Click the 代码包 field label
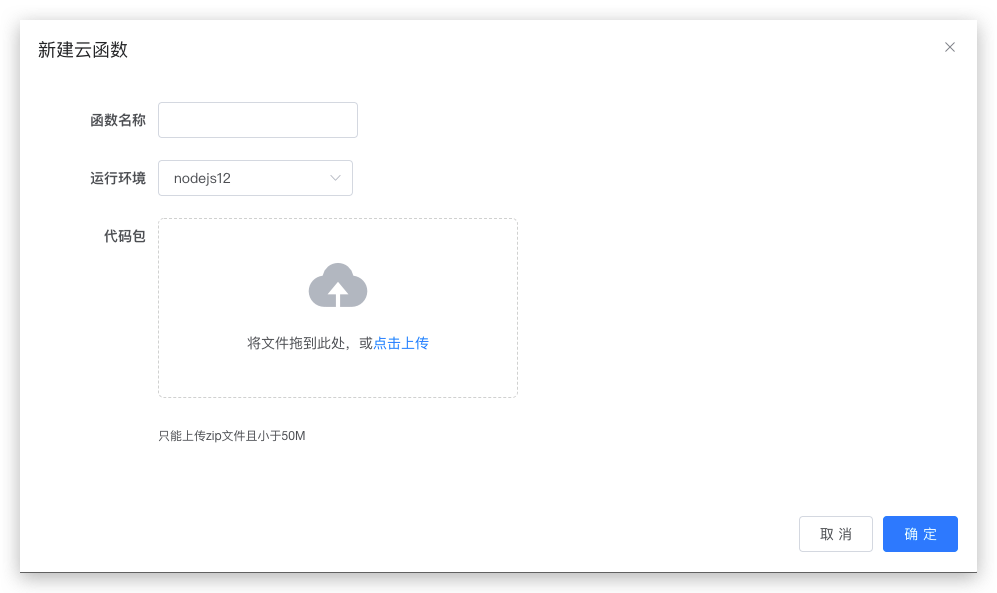 click(x=125, y=236)
